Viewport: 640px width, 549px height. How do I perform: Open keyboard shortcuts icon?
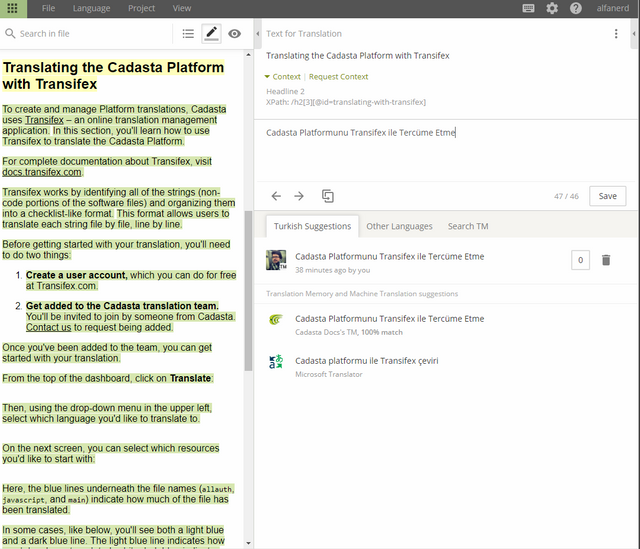528,8
